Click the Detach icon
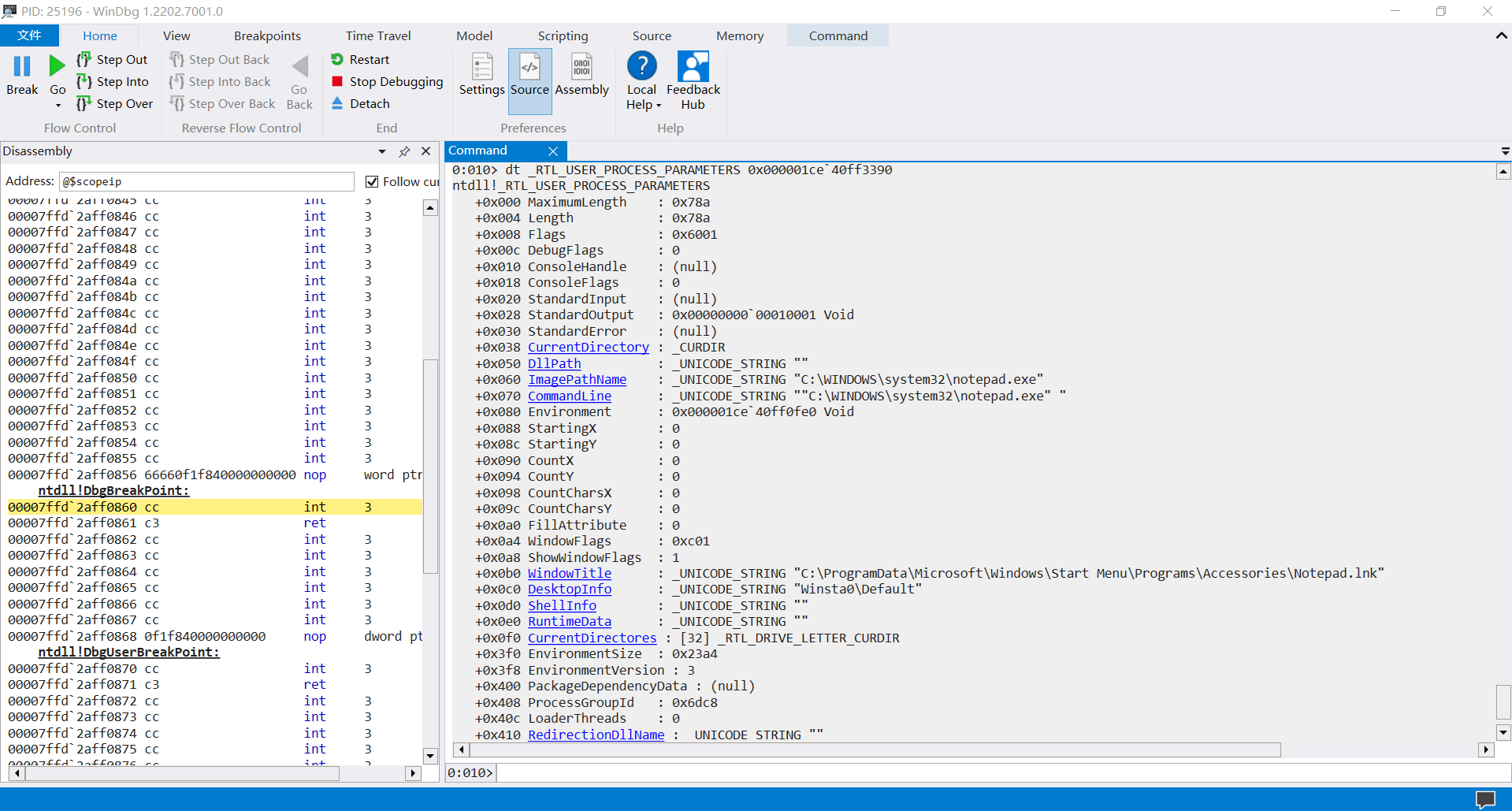Viewport: 1512px width, 811px height. point(337,103)
